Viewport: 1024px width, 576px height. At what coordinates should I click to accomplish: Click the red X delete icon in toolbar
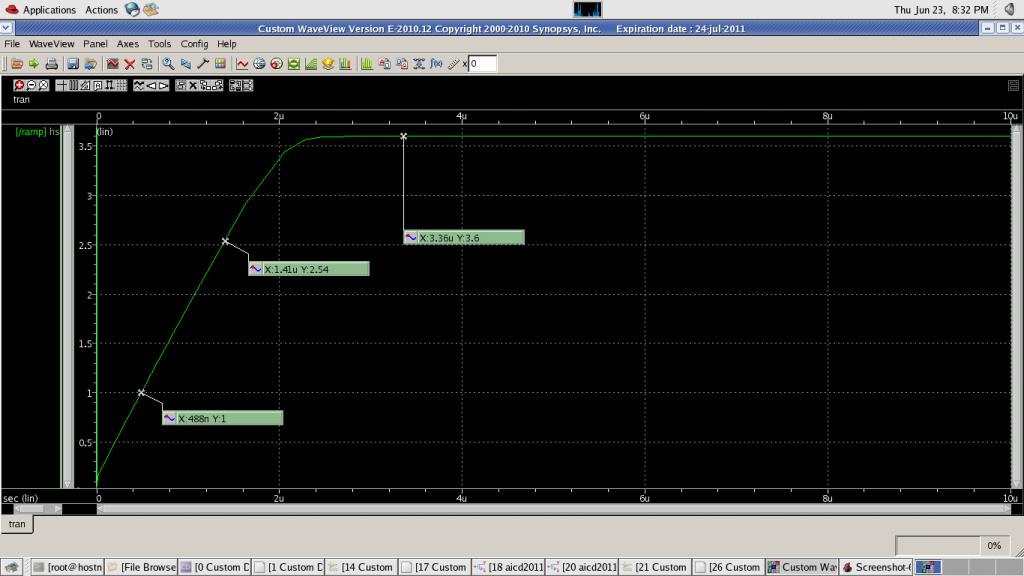129,63
